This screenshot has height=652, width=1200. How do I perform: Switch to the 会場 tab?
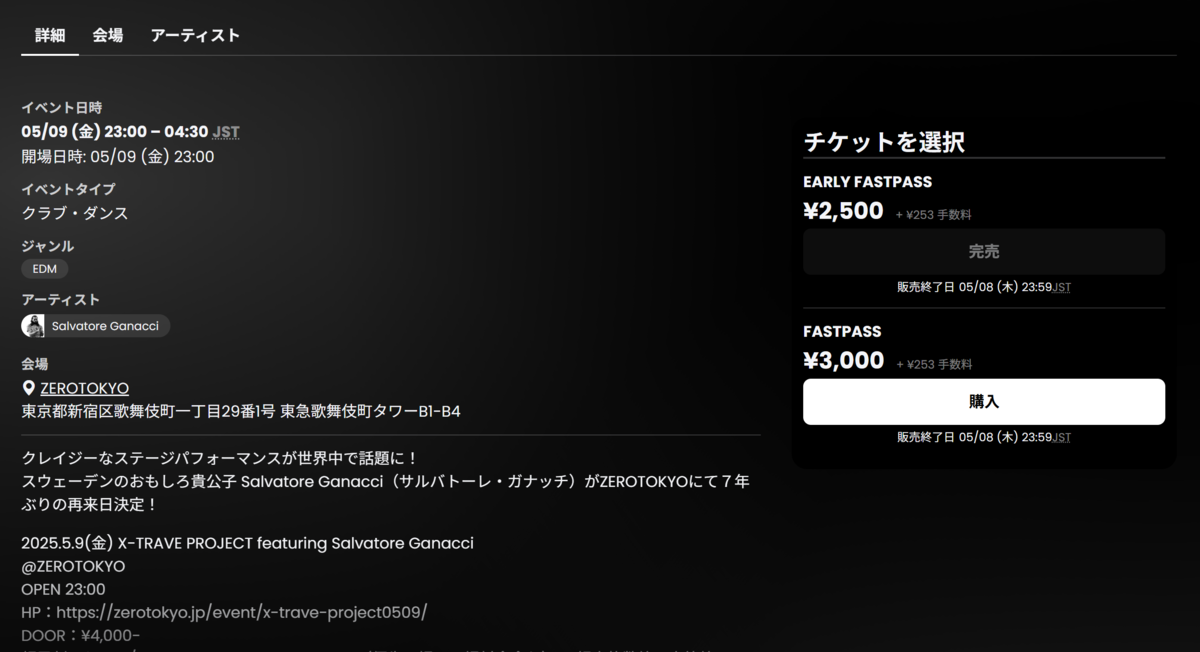tap(108, 35)
